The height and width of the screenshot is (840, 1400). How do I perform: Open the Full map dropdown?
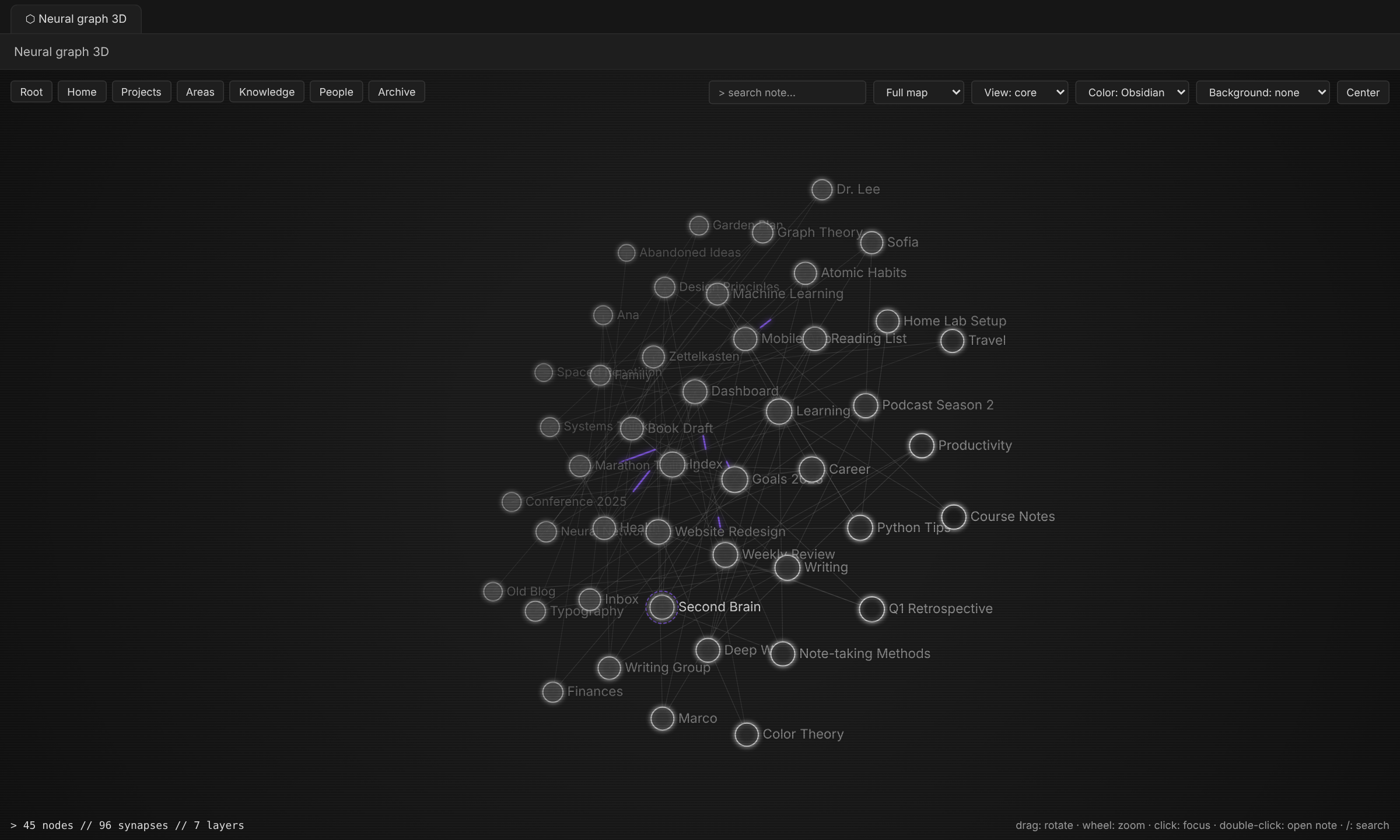click(918, 92)
